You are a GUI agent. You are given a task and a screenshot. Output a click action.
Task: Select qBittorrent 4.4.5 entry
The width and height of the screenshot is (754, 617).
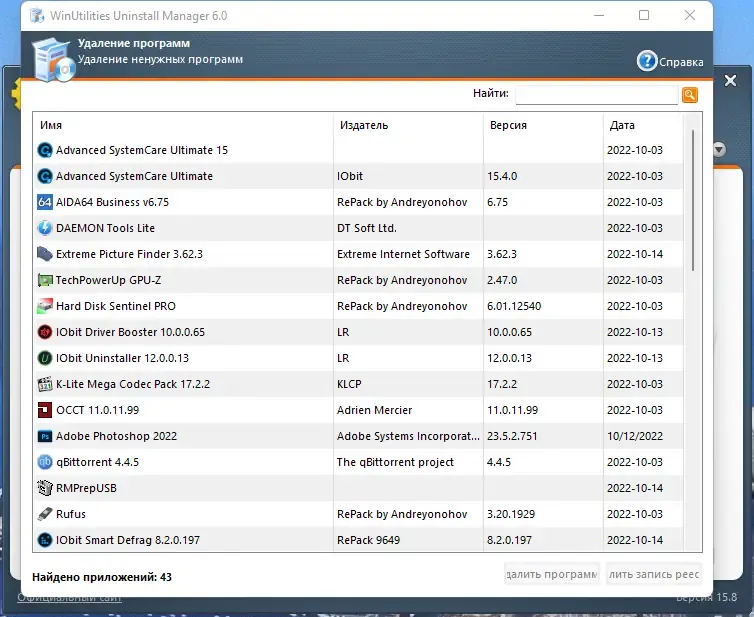[98, 462]
